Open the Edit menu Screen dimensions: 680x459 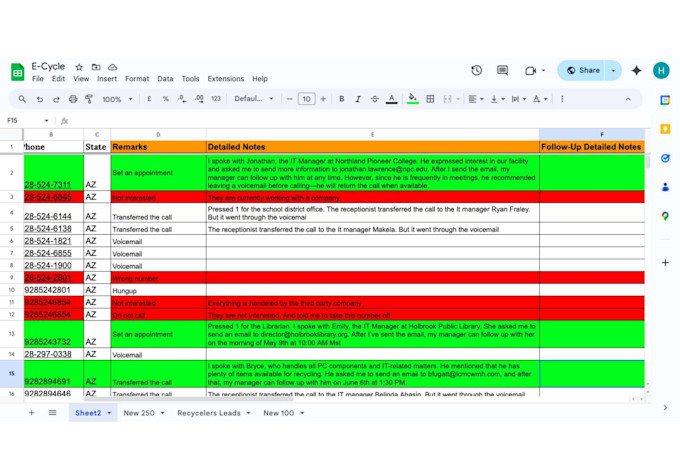click(x=58, y=79)
